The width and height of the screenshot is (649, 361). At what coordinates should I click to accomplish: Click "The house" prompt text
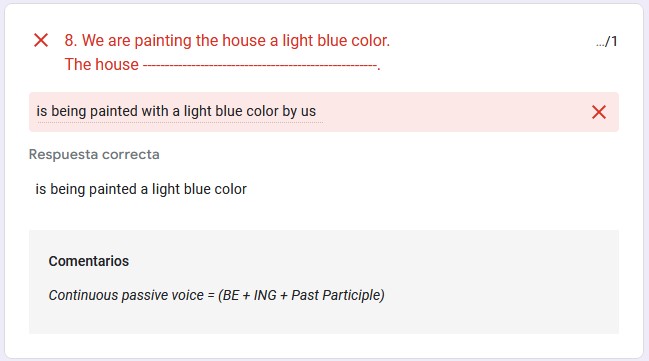(101, 65)
